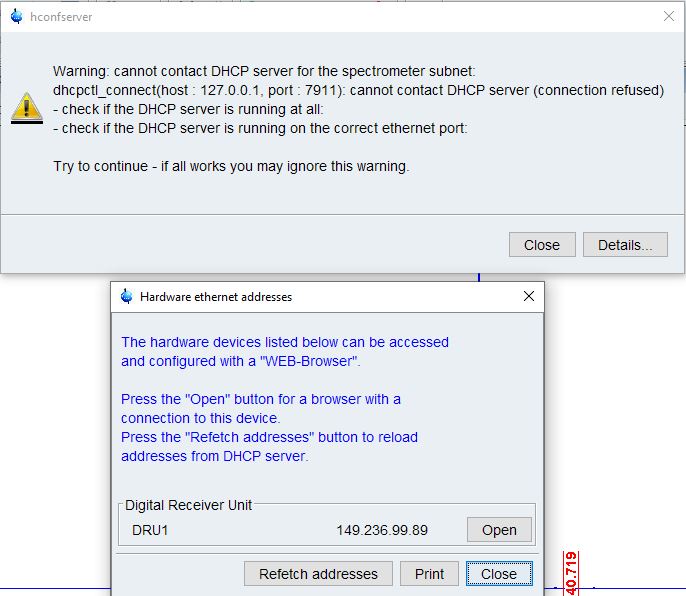Open the DRU1 device in a browser
This screenshot has height=596, width=686.
tap(499, 530)
